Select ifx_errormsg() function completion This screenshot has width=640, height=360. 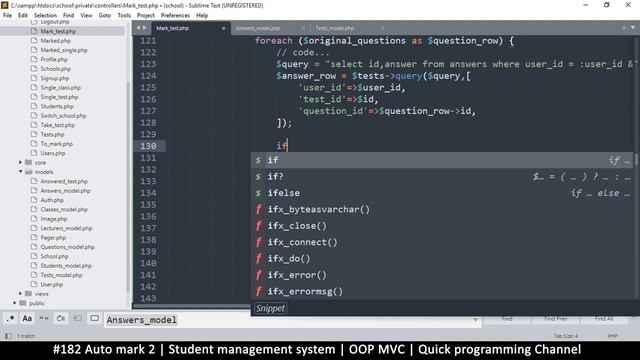pos(442,291)
